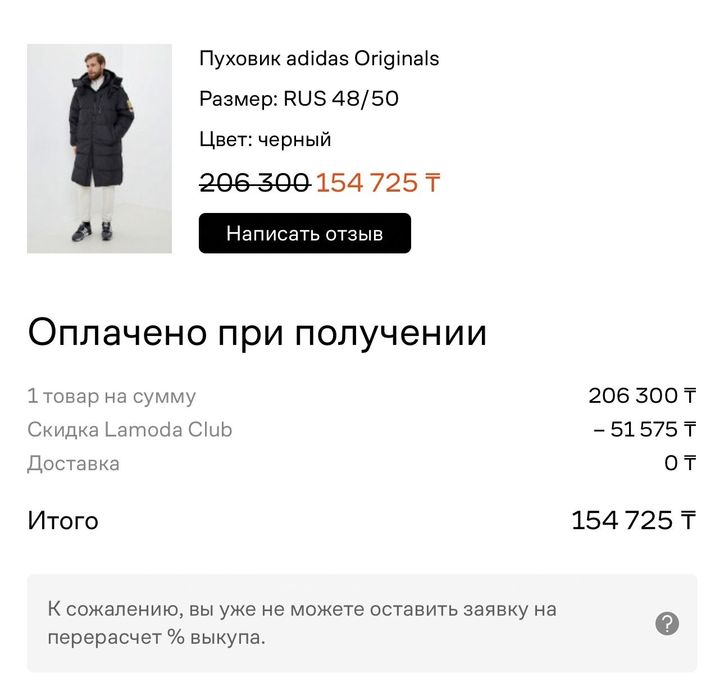Image resolution: width=715 pixels, height=700 pixels.
Task: Open the black puffer coat product thumbnail
Action: 99,148
